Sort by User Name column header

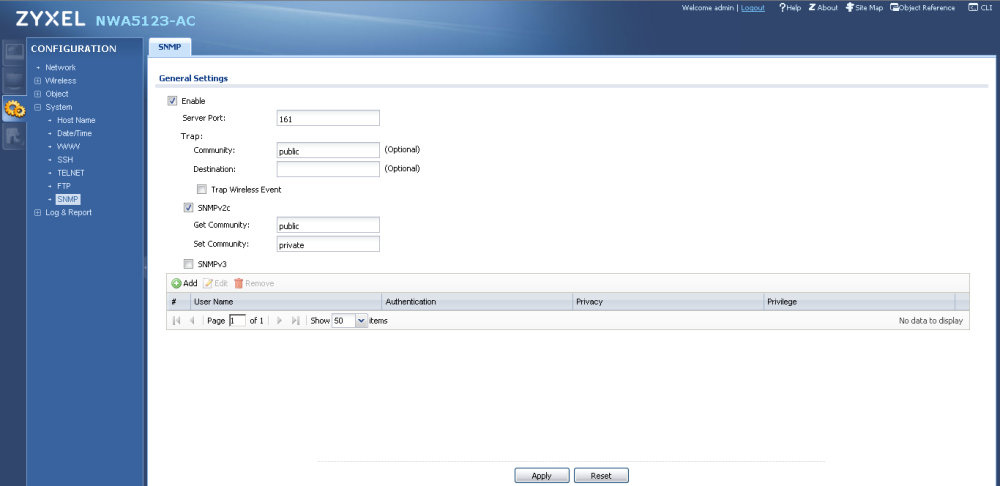tap(286, 302)
